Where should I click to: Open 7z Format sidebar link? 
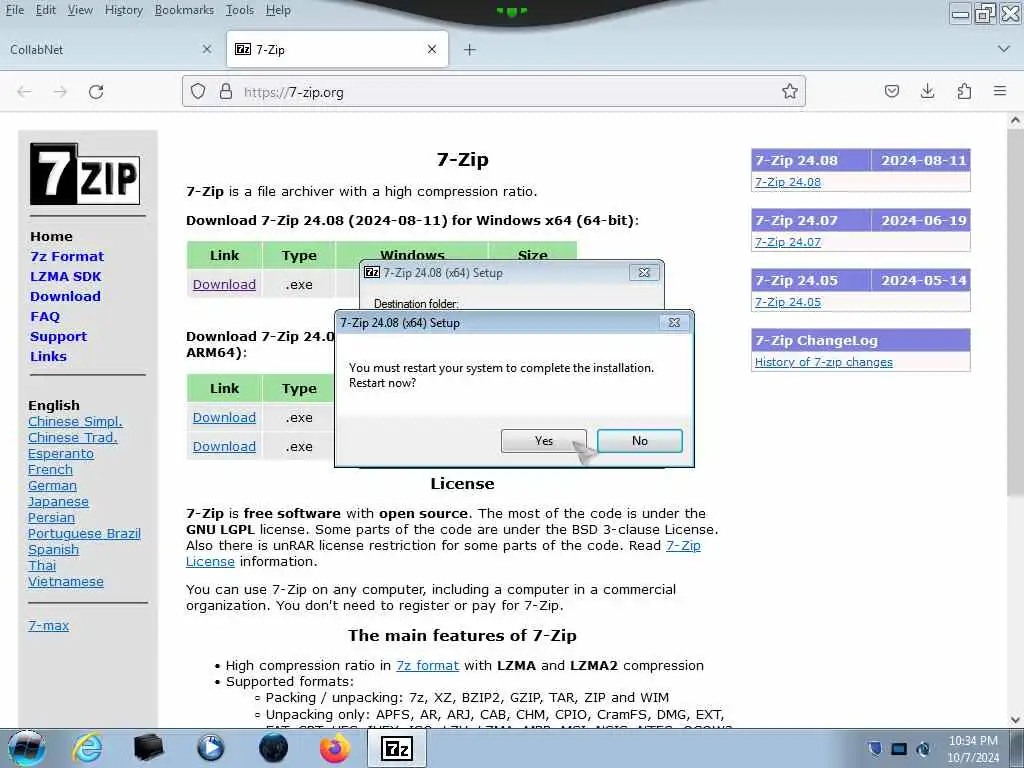coord(67,257)
